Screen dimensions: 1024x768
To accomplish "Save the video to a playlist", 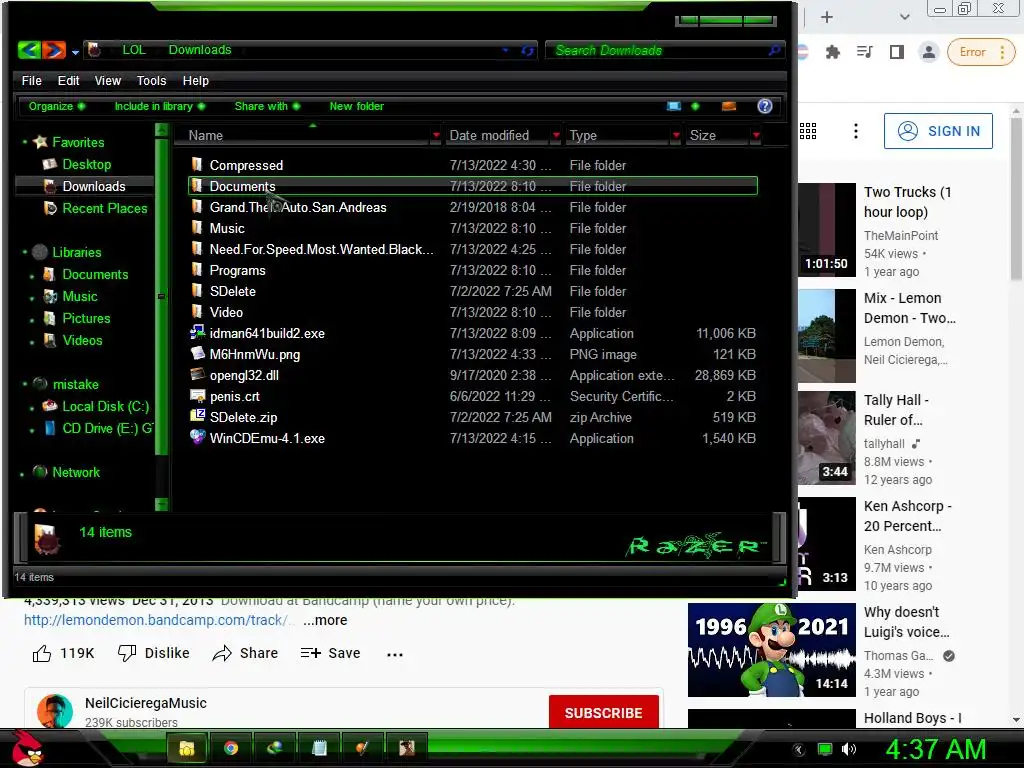I will 330,653.
